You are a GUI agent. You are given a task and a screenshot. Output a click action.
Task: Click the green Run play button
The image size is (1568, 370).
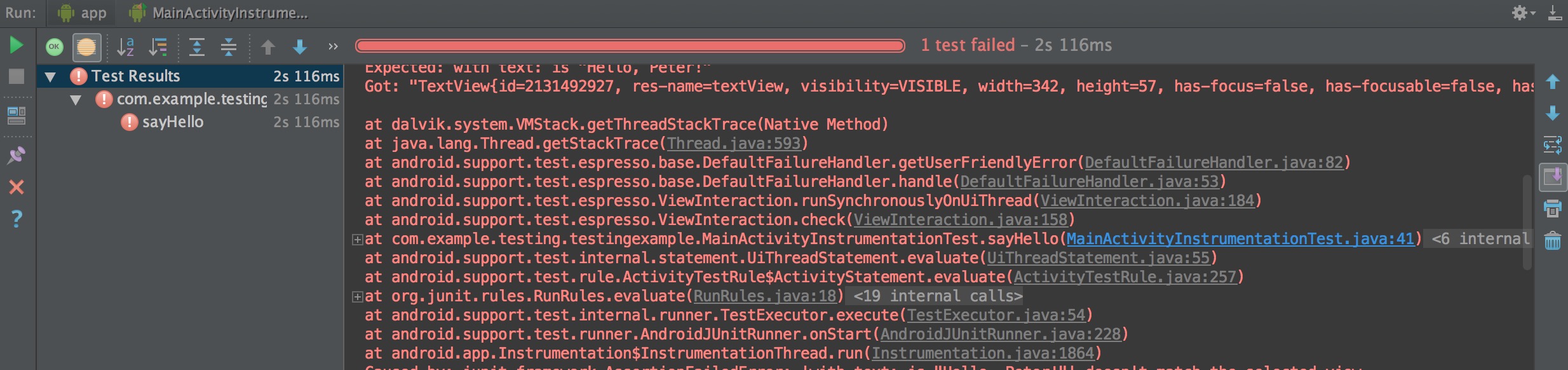tap(17, 45)
